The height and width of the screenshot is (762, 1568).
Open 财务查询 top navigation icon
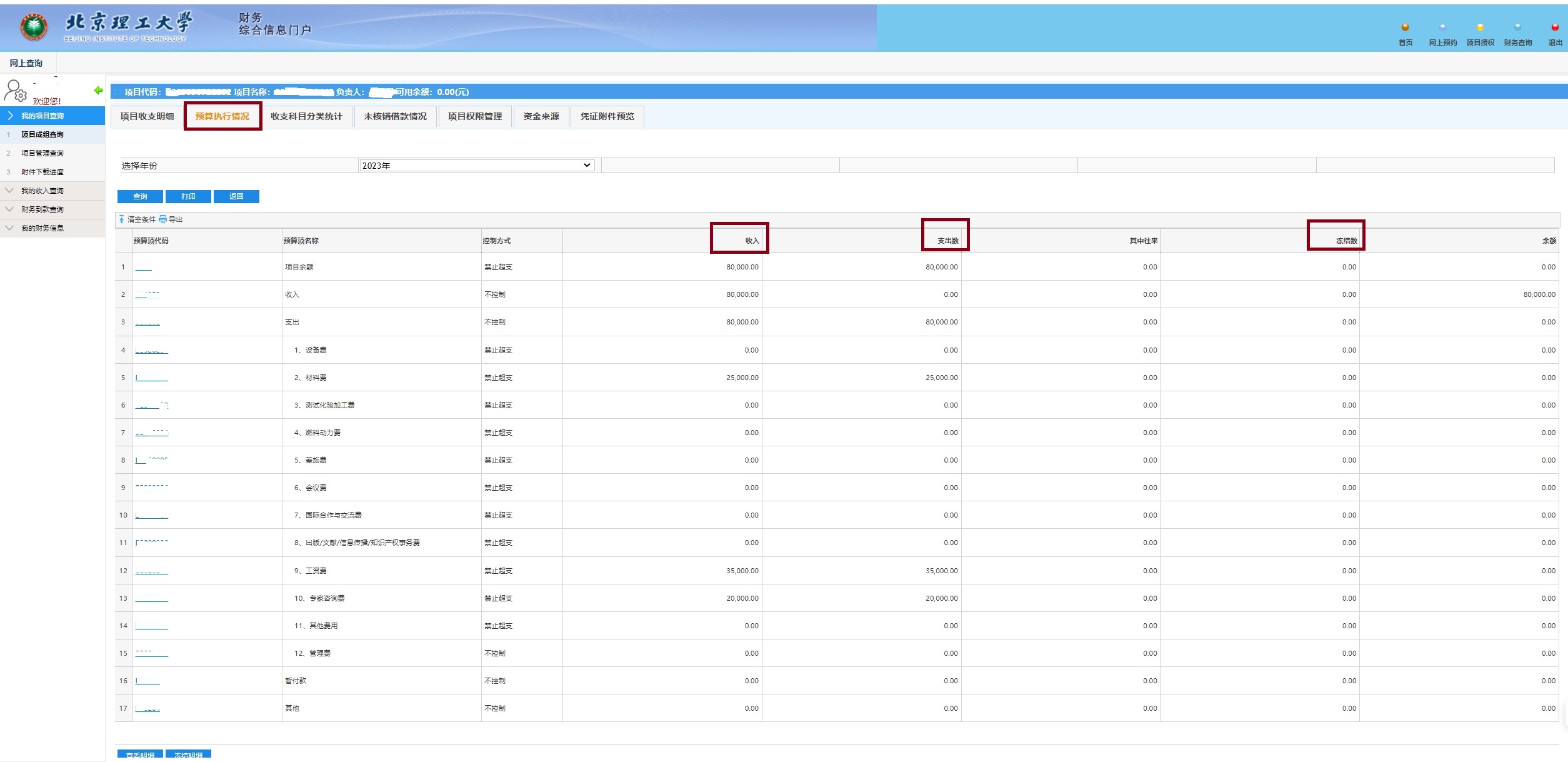[1517, 28]
